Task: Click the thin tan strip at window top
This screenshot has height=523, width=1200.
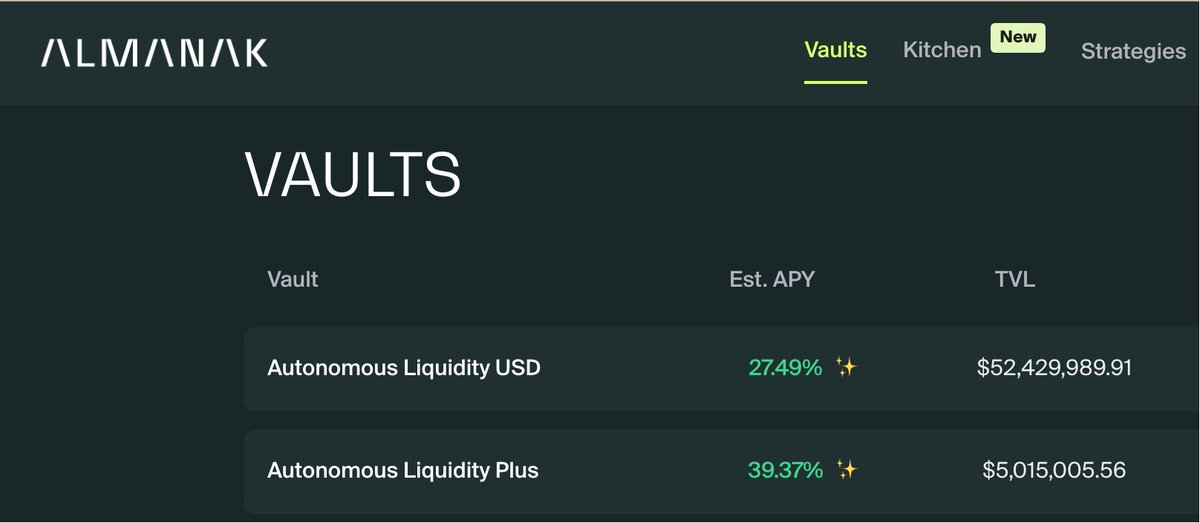Action: 600,1
